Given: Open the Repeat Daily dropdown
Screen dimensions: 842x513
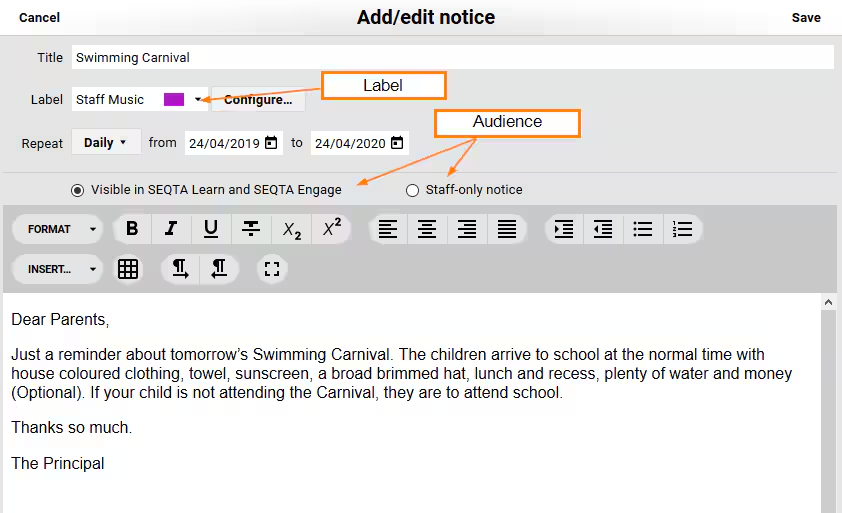Looking at the screenshot, I should pyautogui.click(x=106, y=142).
